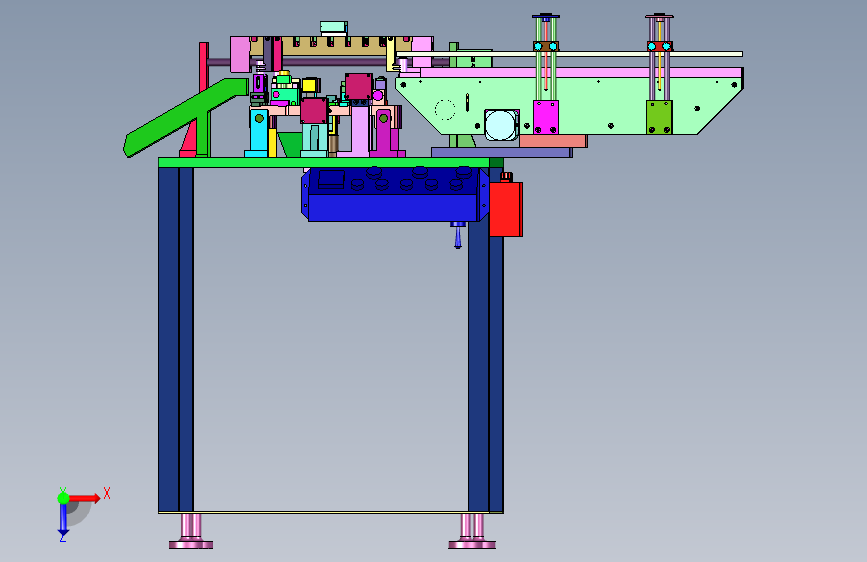Select the right pink leveling foot
Screen dimensions: 867x562
tap(472, 531)
